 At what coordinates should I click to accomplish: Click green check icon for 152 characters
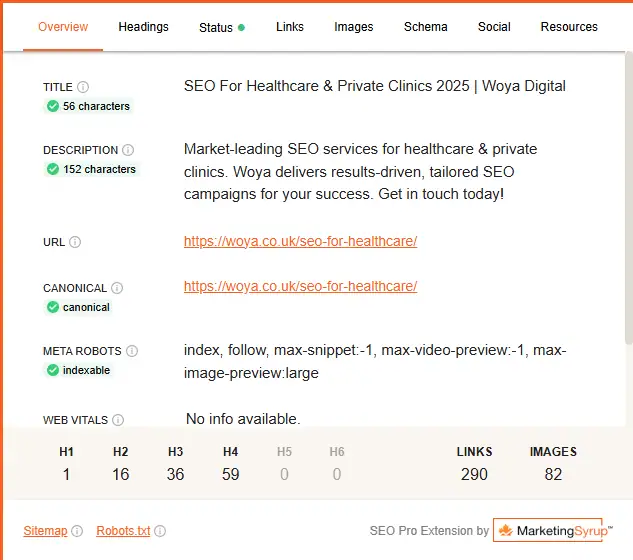[53, 169]
